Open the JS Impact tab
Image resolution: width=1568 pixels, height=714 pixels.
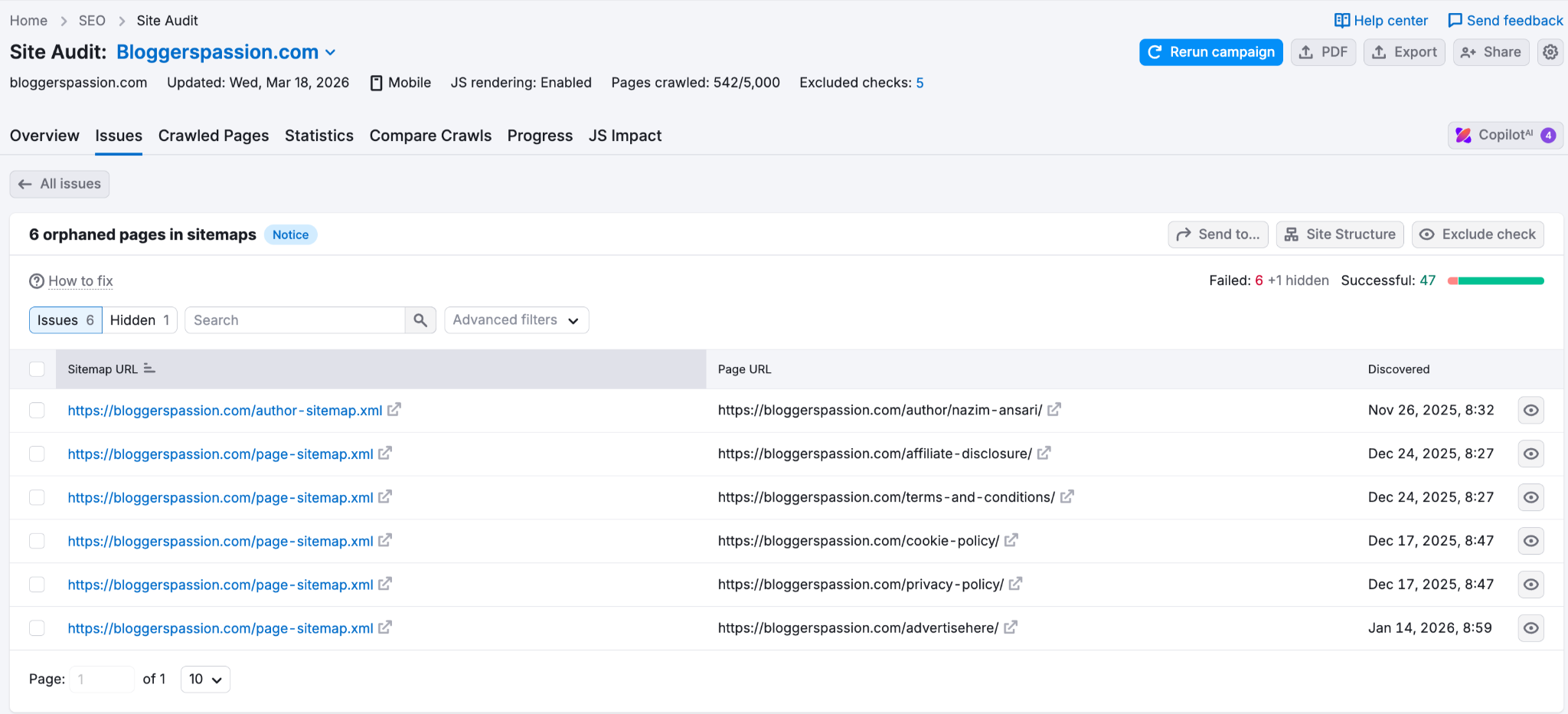coord(625,136)
